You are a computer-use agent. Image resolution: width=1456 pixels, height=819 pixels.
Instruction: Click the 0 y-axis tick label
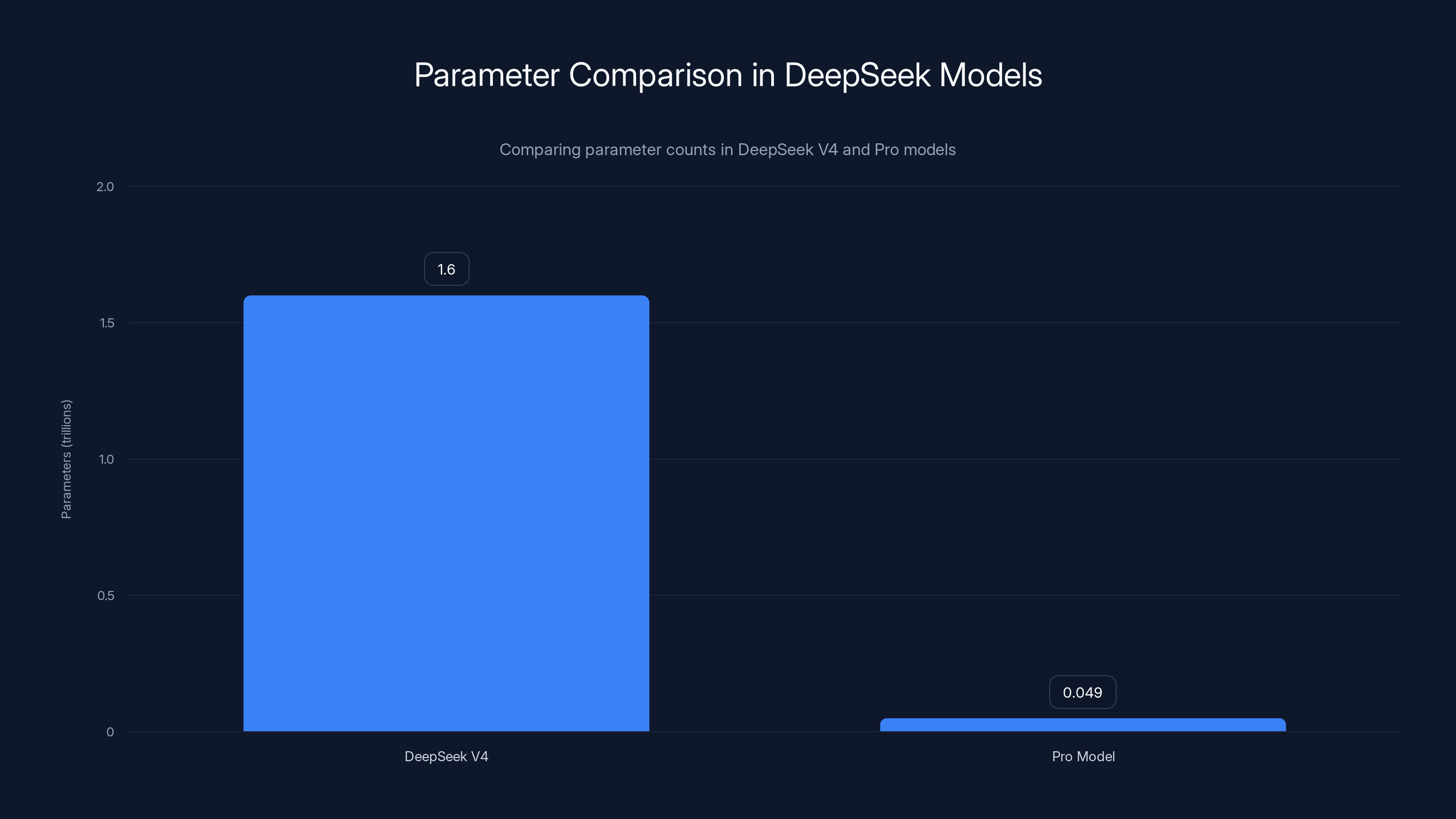coord(110,732)
